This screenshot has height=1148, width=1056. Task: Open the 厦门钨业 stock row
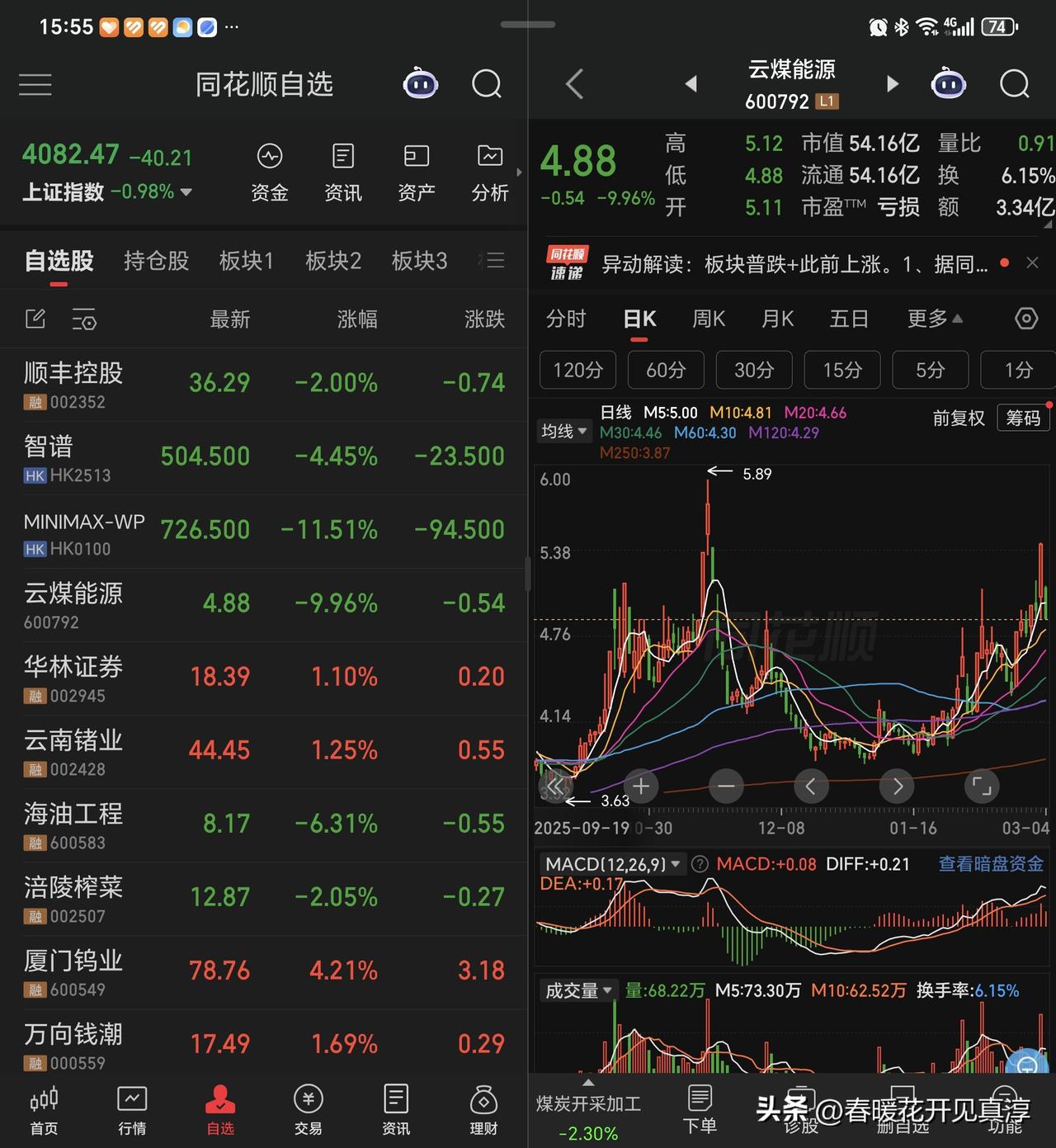point(264,972)
